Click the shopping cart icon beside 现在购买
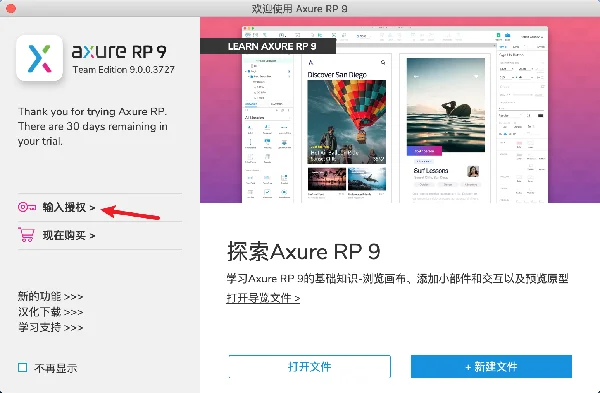The image size is (600, 393). pyautogui.click(x=26, y=235)
